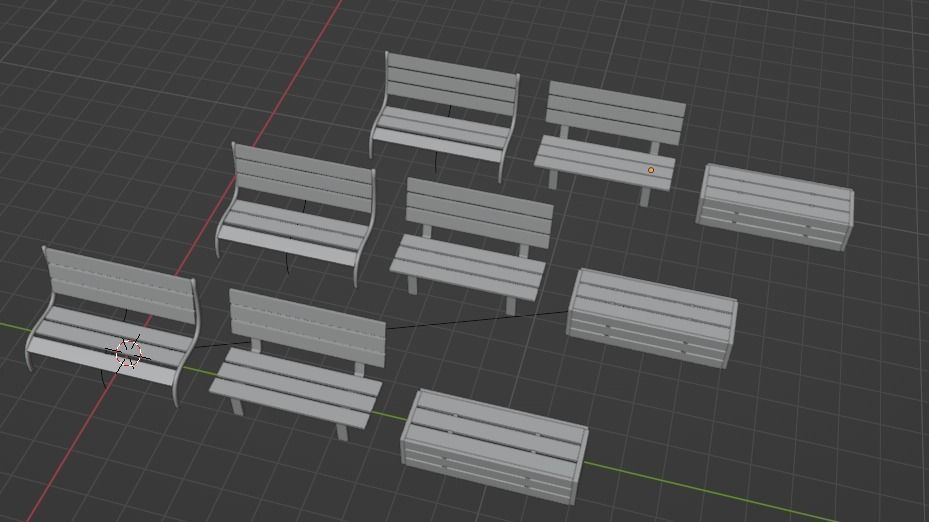
Task: Select the legged bench in the center of the group
Action: tap(472, 245)
